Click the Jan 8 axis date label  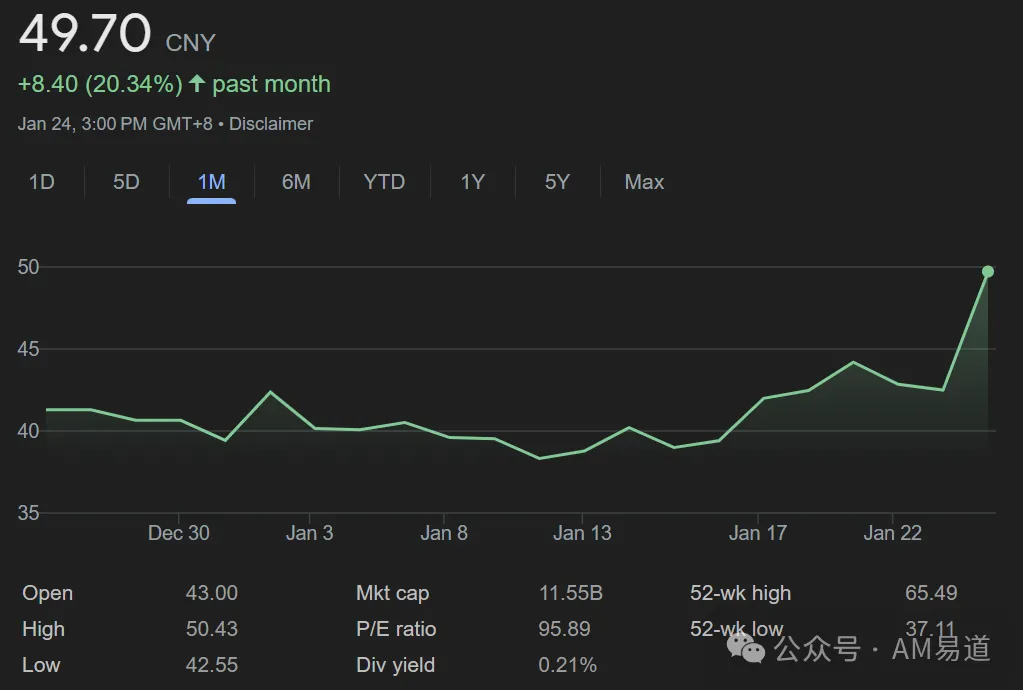pos(444,533)
